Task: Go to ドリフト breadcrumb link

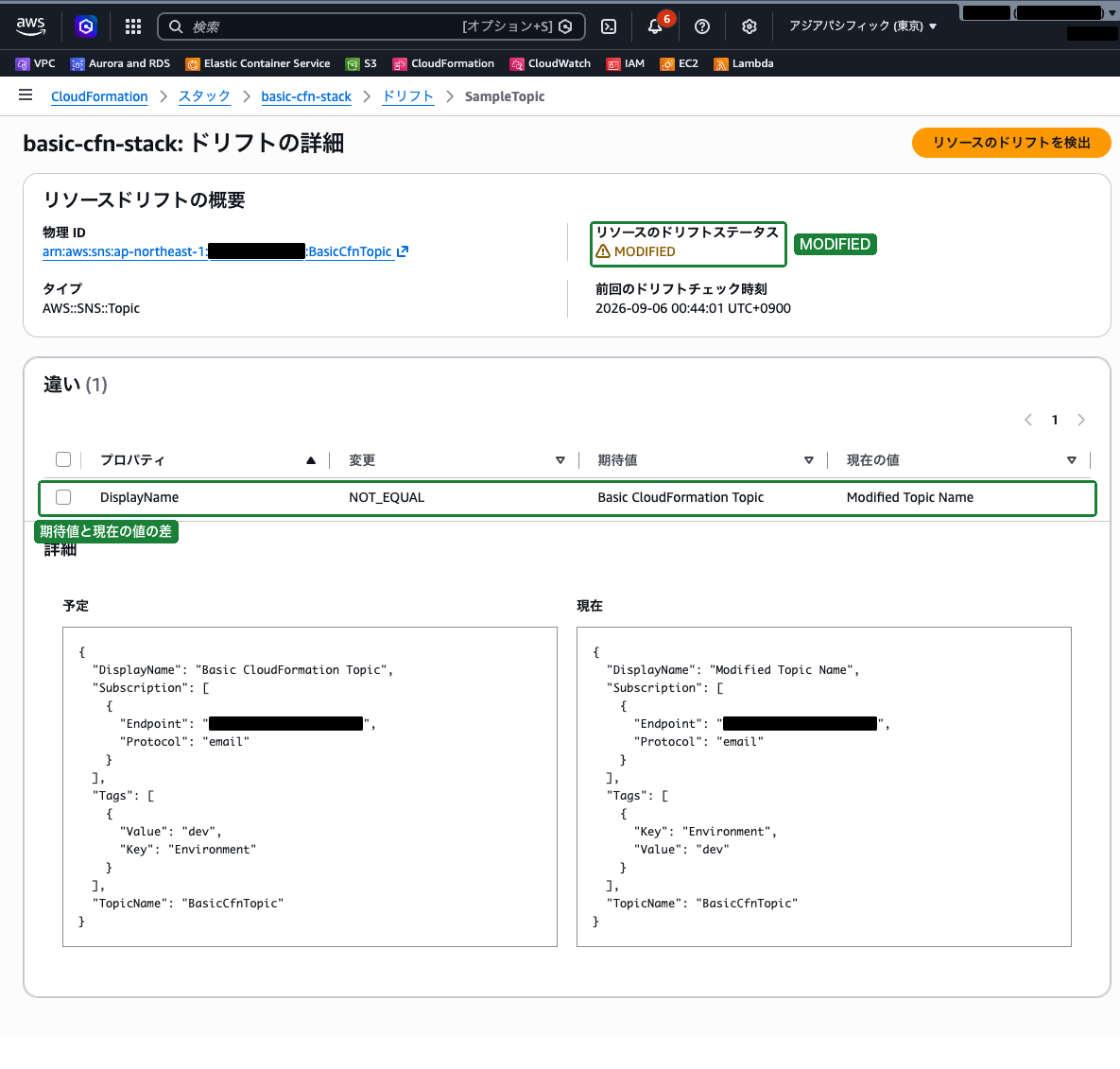Action: (408, 96)
